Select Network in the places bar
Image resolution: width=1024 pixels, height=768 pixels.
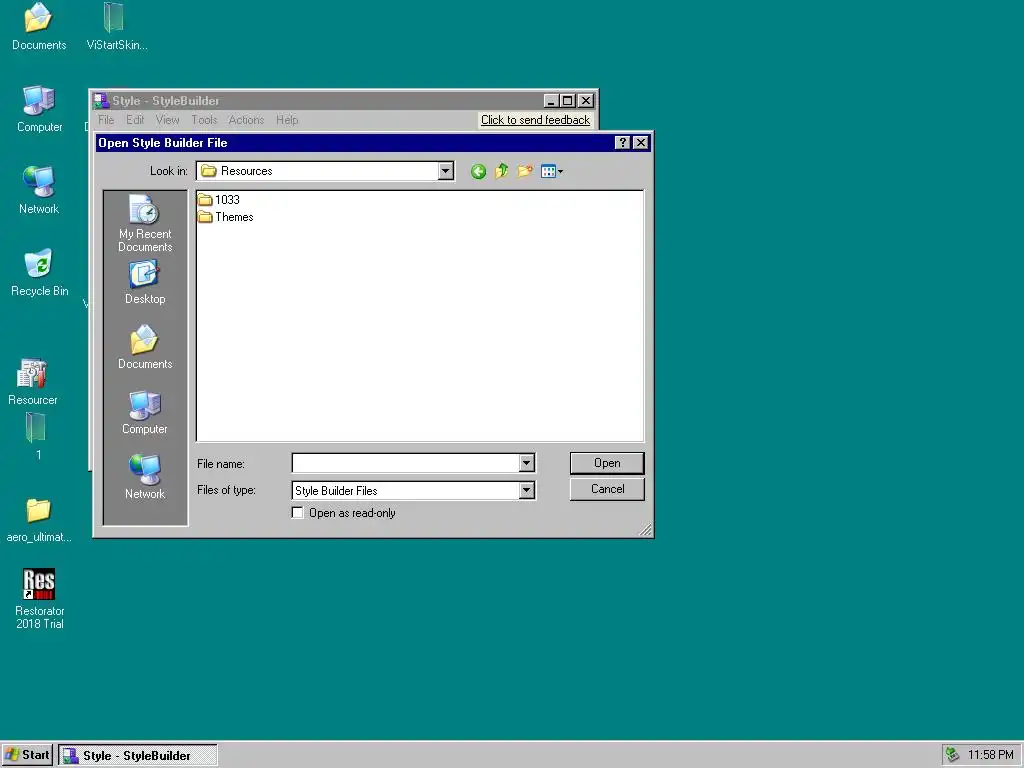(145, 477)
